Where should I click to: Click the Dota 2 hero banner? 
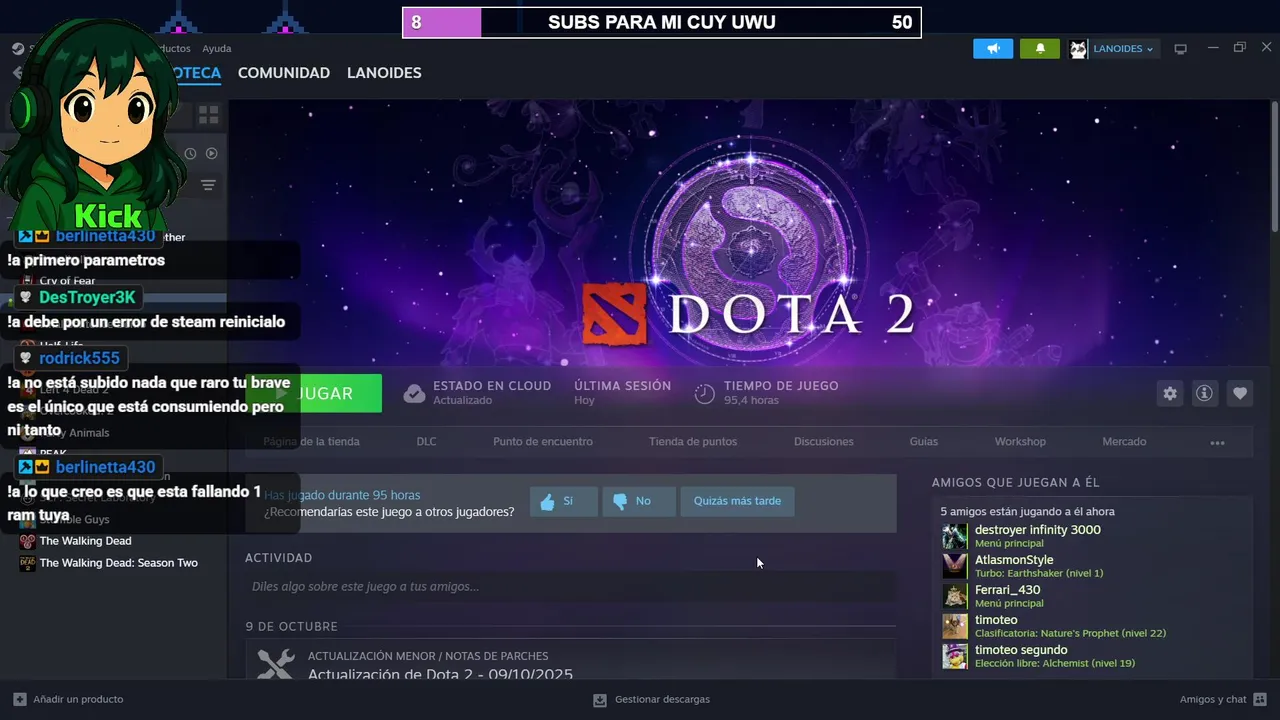[x=749, y=232]
